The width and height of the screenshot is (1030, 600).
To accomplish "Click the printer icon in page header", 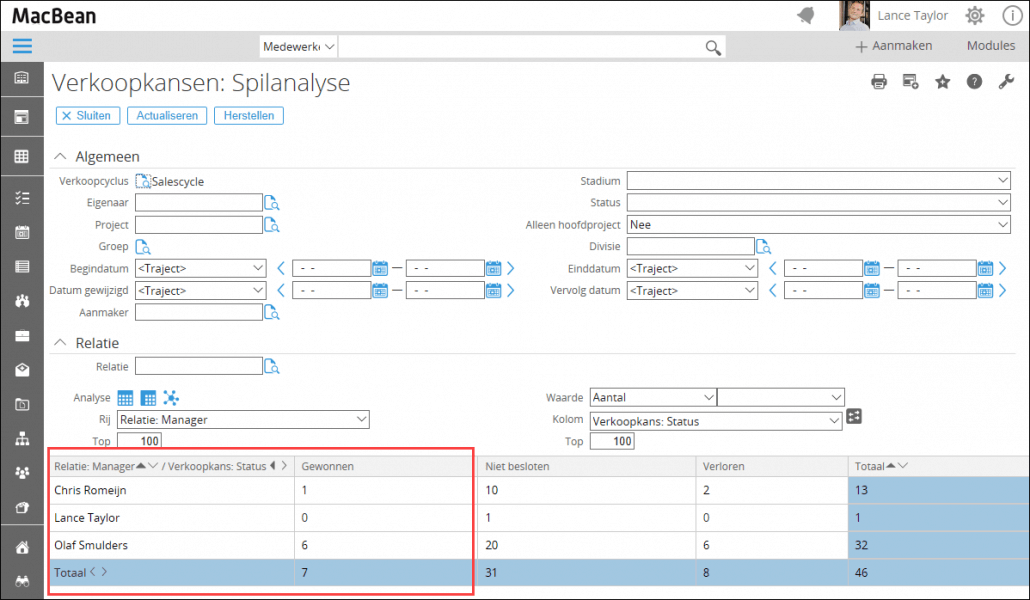I will [x=879, y=82].
